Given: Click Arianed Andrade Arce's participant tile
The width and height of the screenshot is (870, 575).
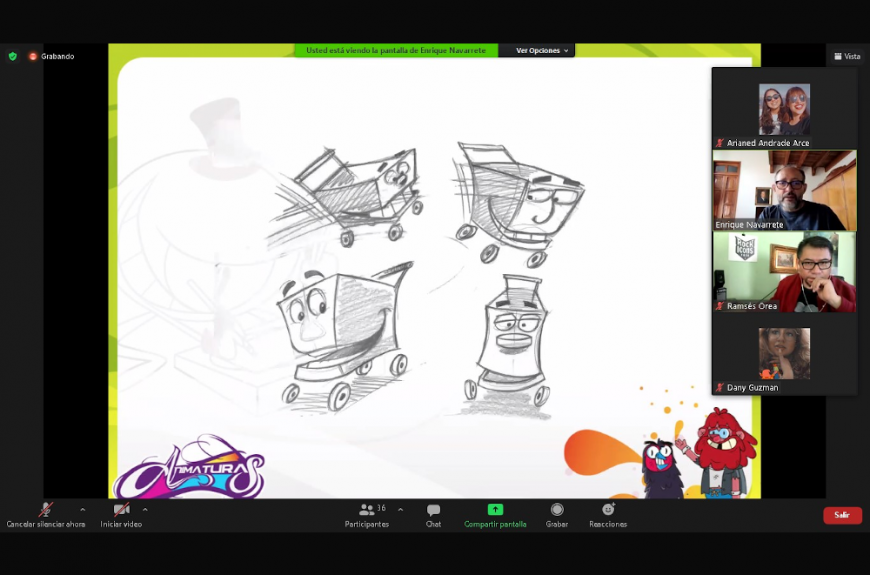Looking at the screenshot, I should (x=784, y=109).
